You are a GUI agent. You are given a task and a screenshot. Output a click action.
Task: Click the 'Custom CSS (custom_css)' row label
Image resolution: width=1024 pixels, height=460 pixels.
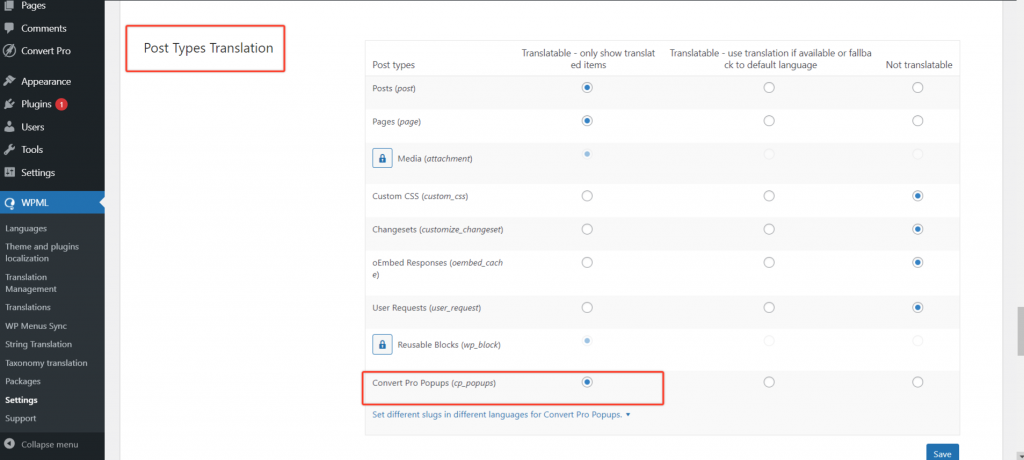coord(420,196)
